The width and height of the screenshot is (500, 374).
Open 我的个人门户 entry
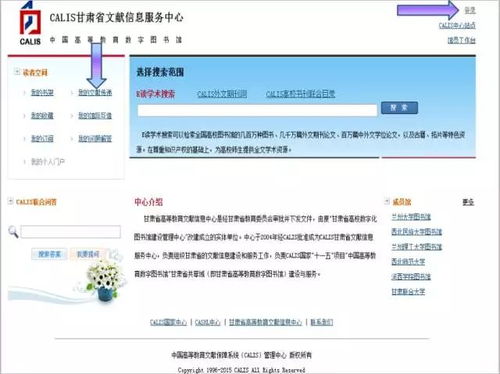tap(48, 162)
